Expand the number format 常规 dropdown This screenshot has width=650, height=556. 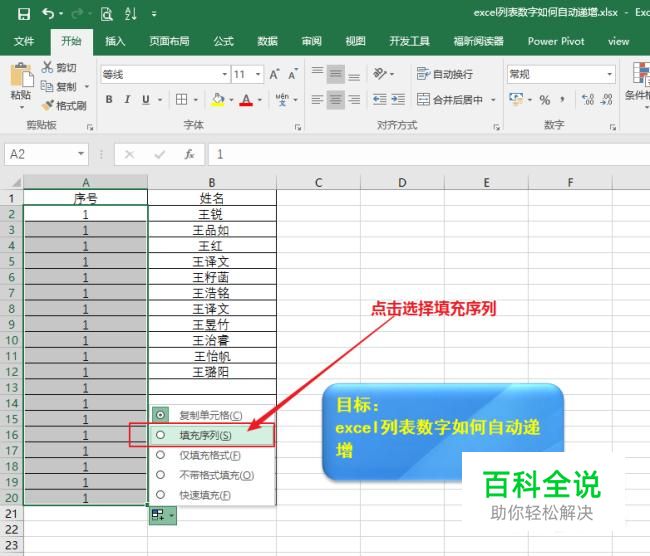click(609, 75)
